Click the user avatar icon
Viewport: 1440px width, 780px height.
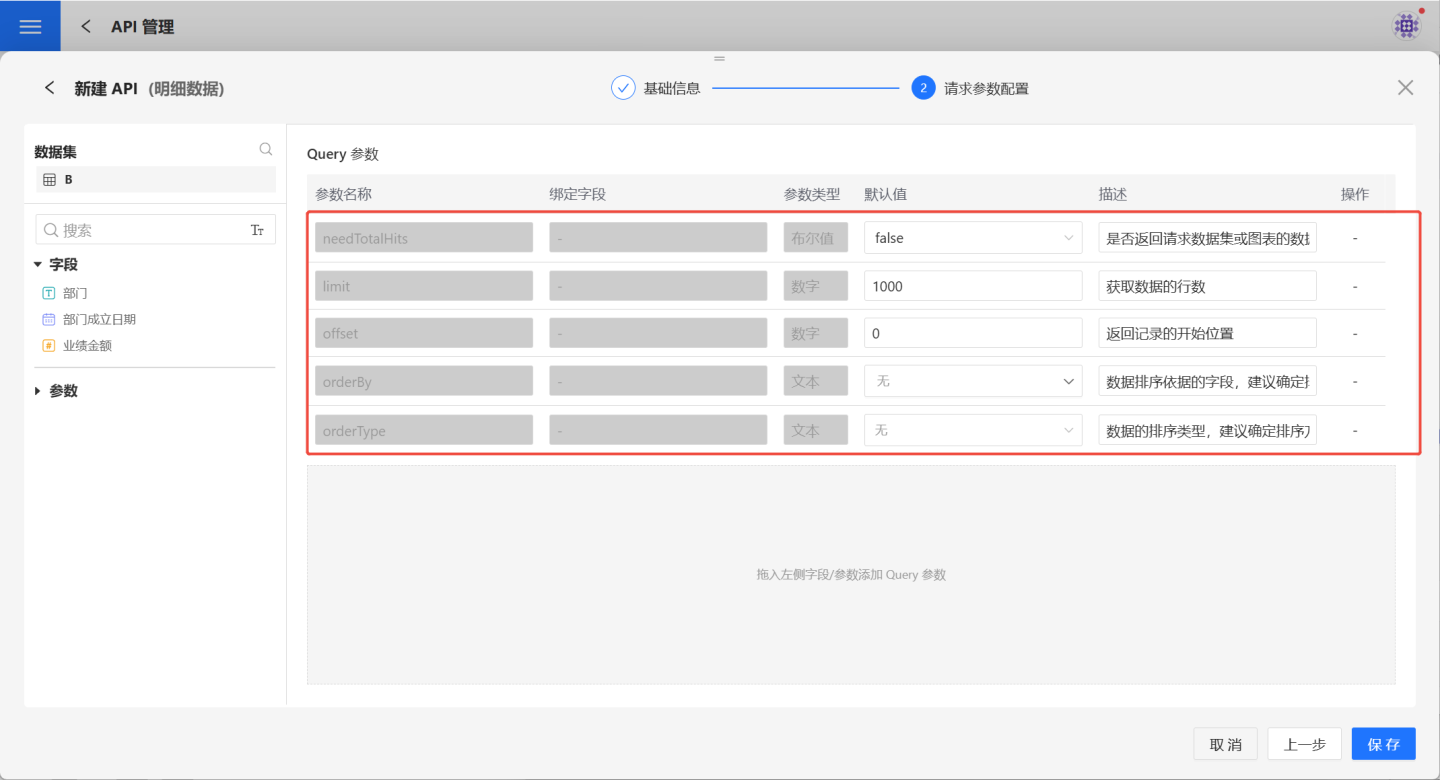tap(1406, 26)
